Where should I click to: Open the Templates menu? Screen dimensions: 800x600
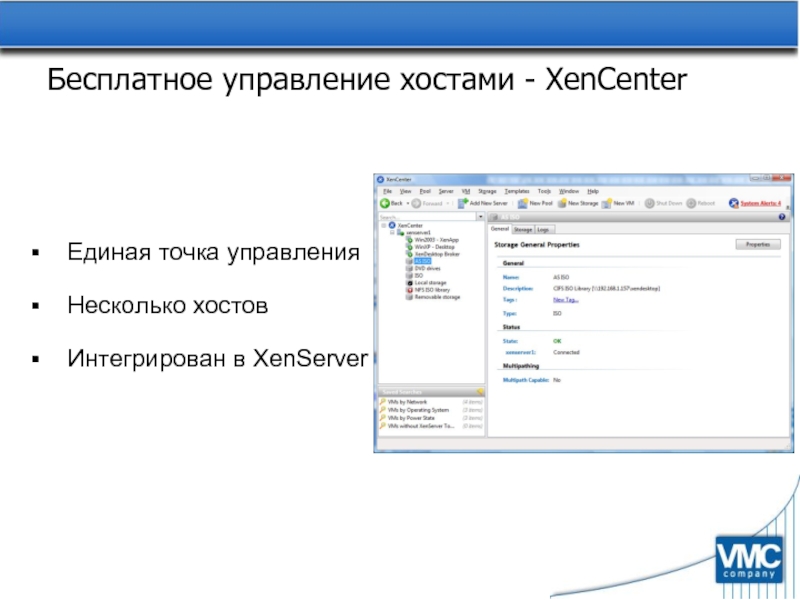(517, 191)
